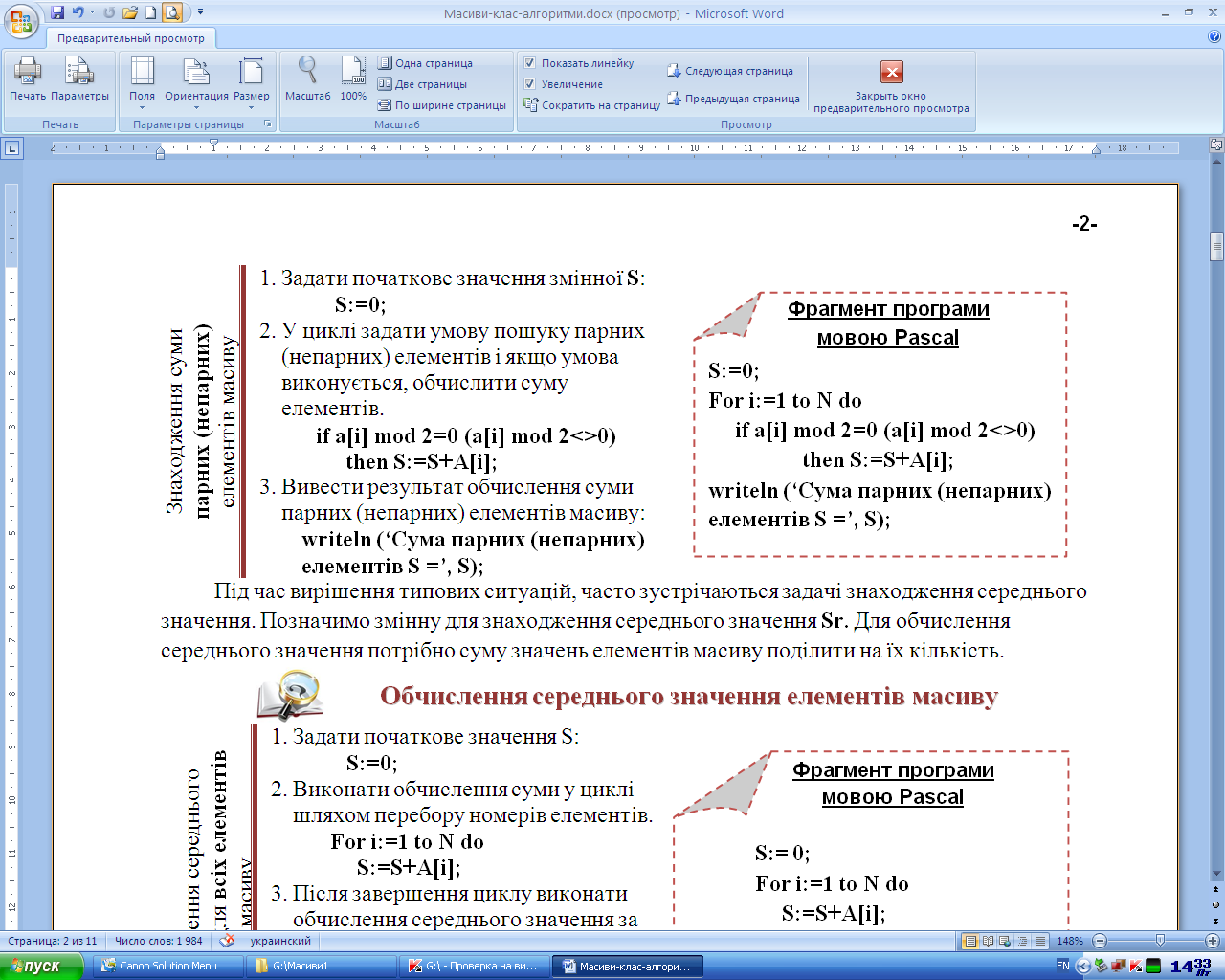Open the Undo history dropdown arrow
1225x980 pixels.
pyautogui.click(x=93, y=13)
